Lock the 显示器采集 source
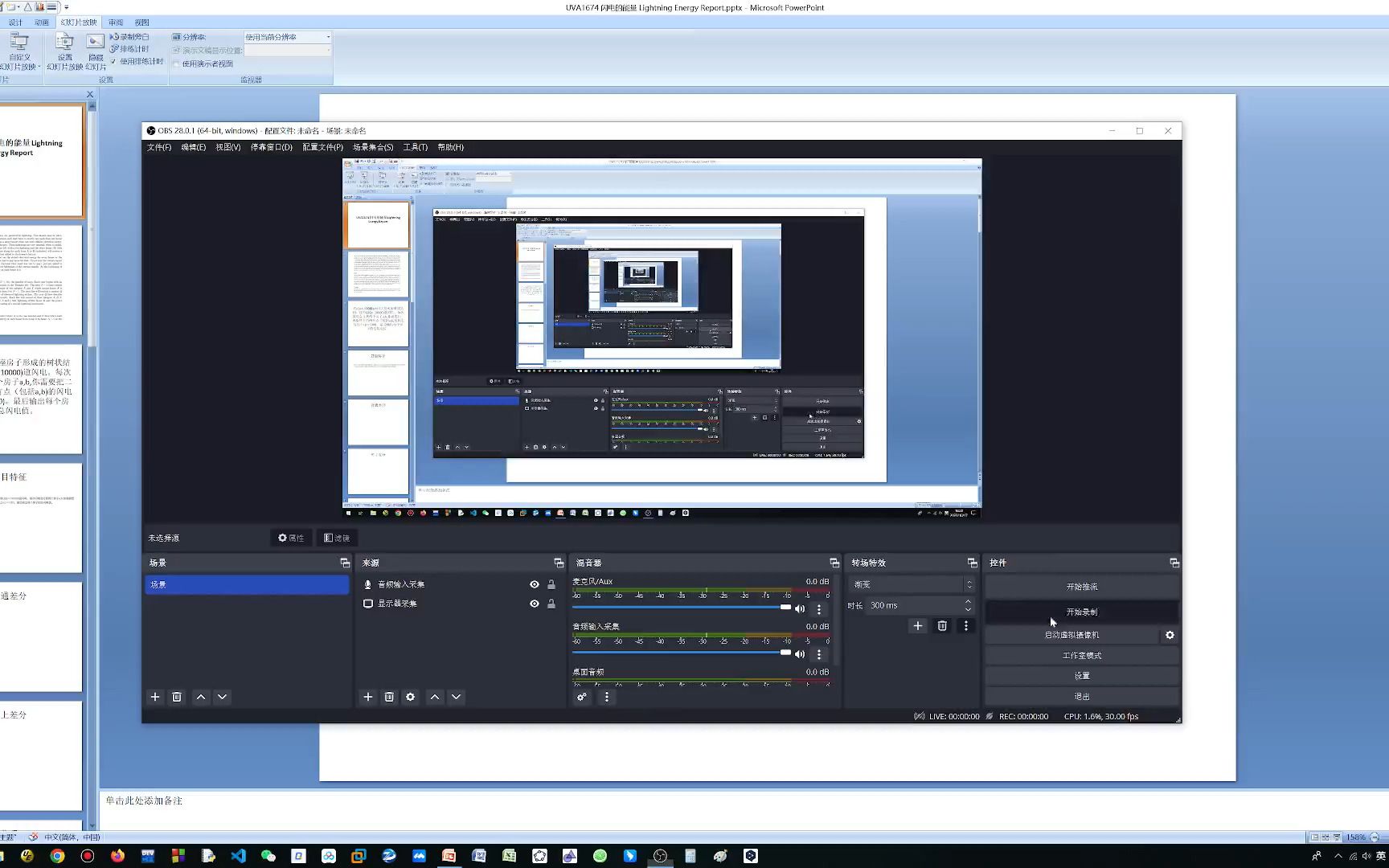Image resolution: width=1389 pixels, height=868 pixels. (x=551, y=604)
